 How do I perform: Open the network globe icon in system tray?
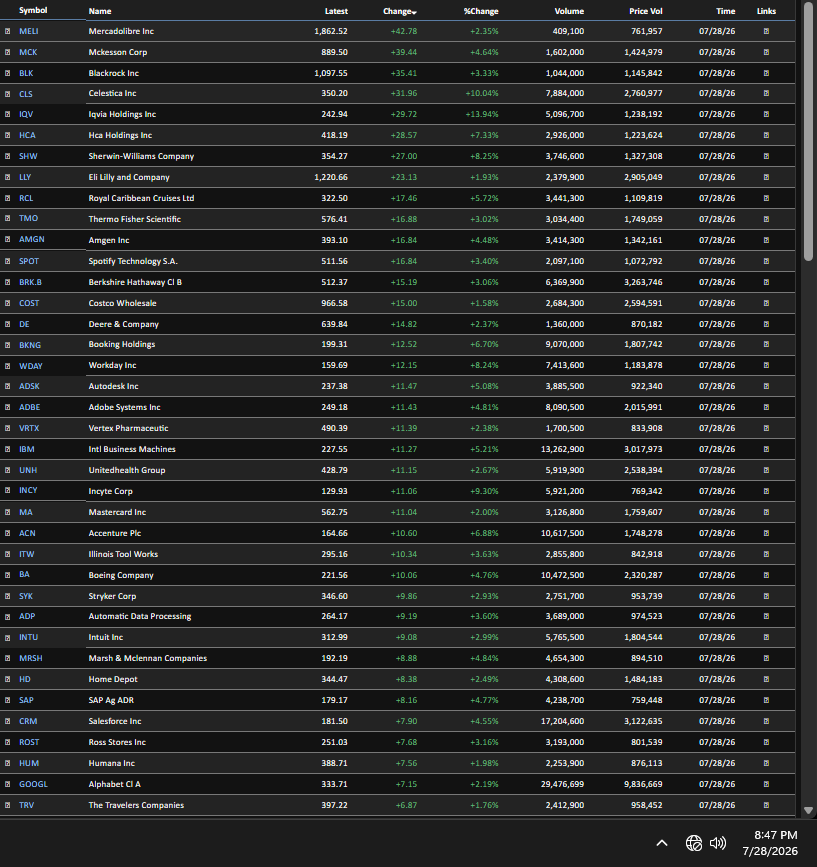[694, 843]
